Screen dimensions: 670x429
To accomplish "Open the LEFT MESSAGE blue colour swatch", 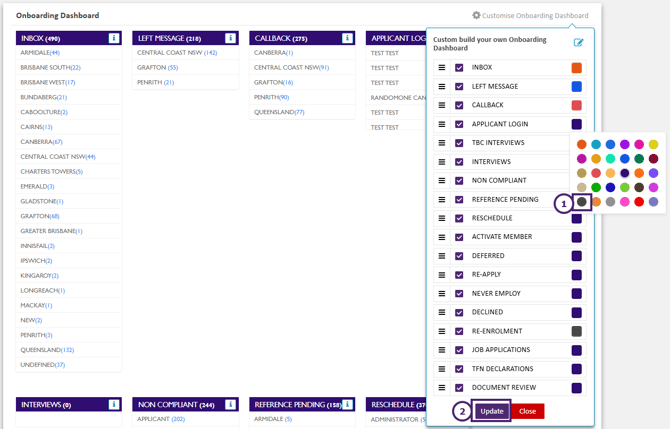I will click(576, 86).
